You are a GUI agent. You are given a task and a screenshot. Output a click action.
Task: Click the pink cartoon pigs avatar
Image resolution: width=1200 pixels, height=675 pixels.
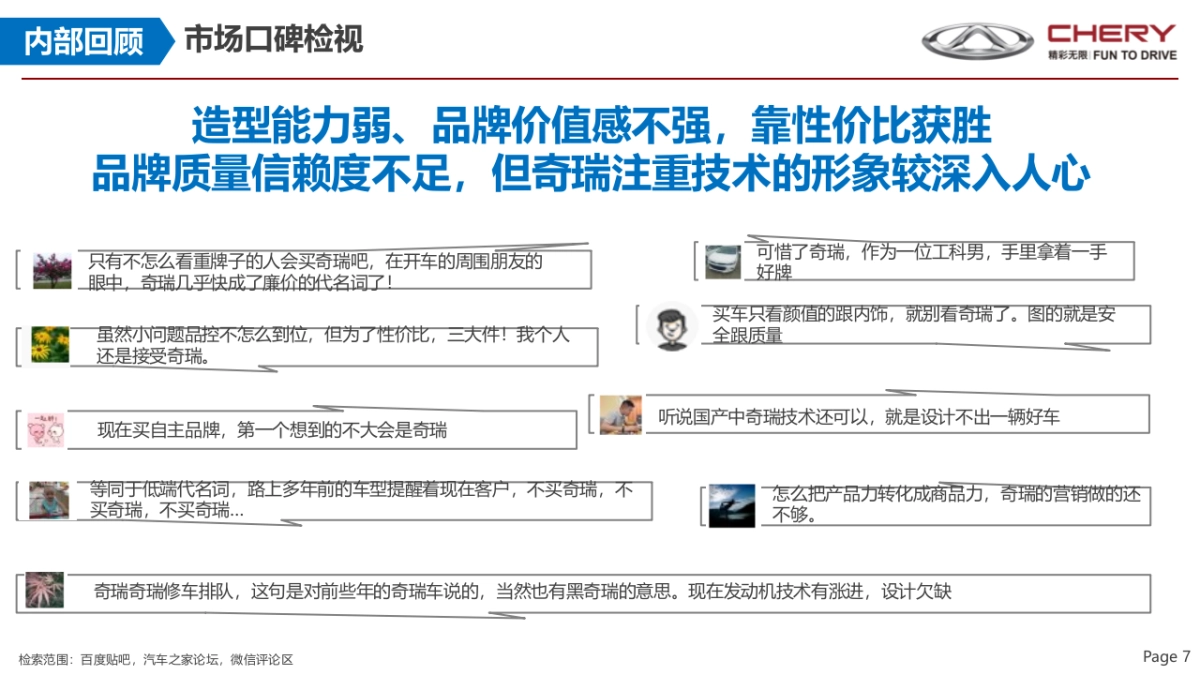pyautogui.click(x=46, y=430)
